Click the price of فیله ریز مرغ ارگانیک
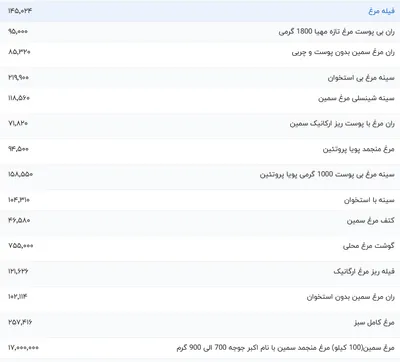 pos(18,271)
